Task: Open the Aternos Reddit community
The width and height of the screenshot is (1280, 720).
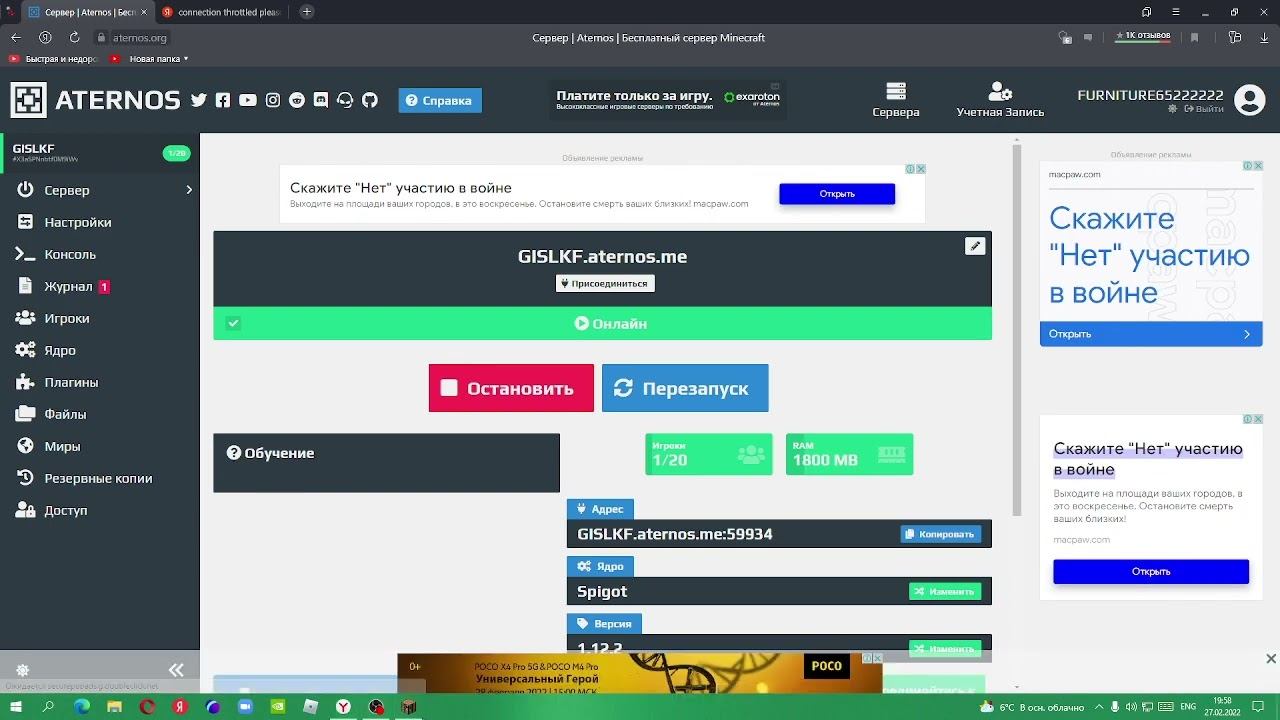Action: tap(297, 100)
